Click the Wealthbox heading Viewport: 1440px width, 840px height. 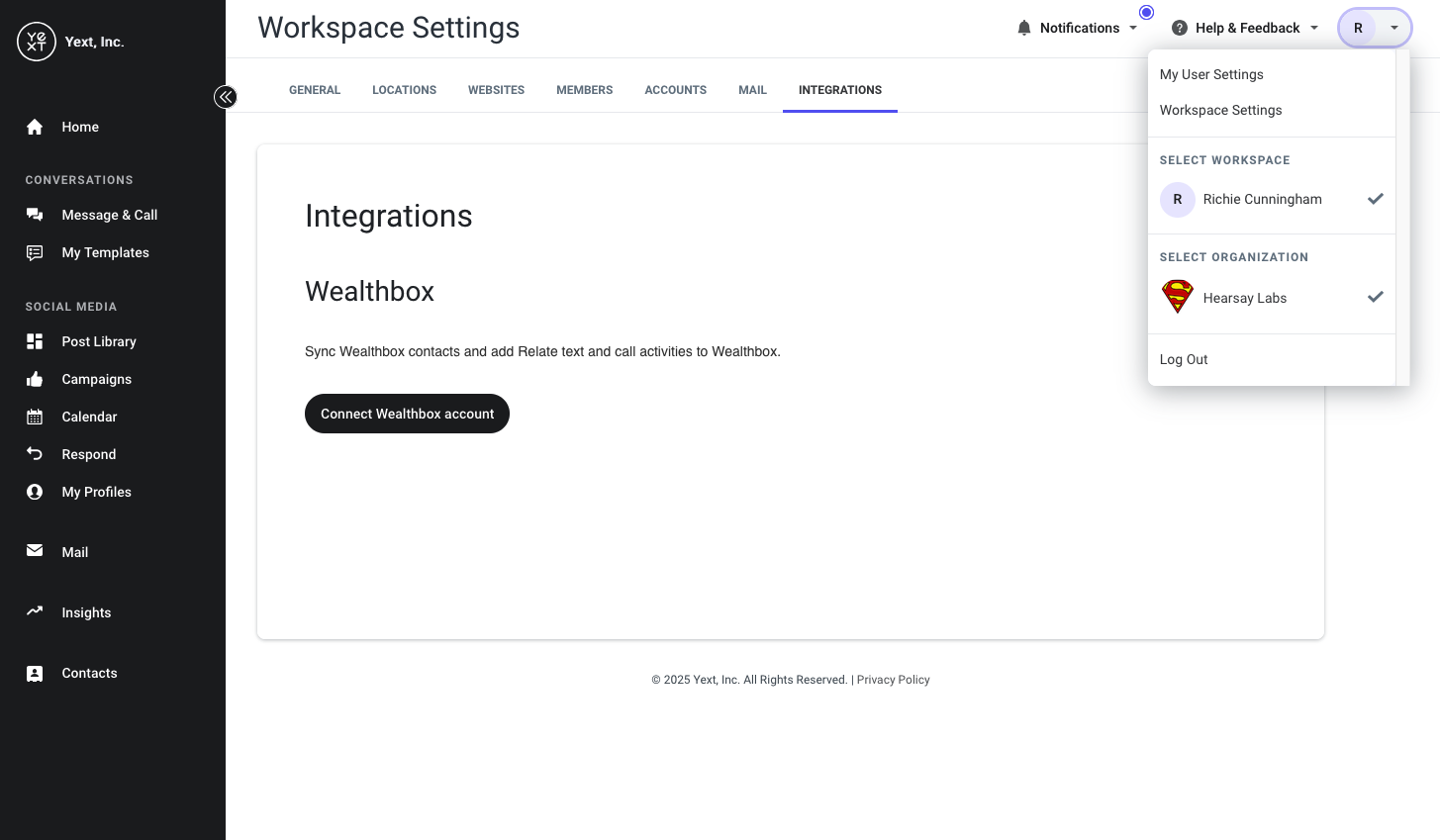pyautogui.click(x=369, y=291)
